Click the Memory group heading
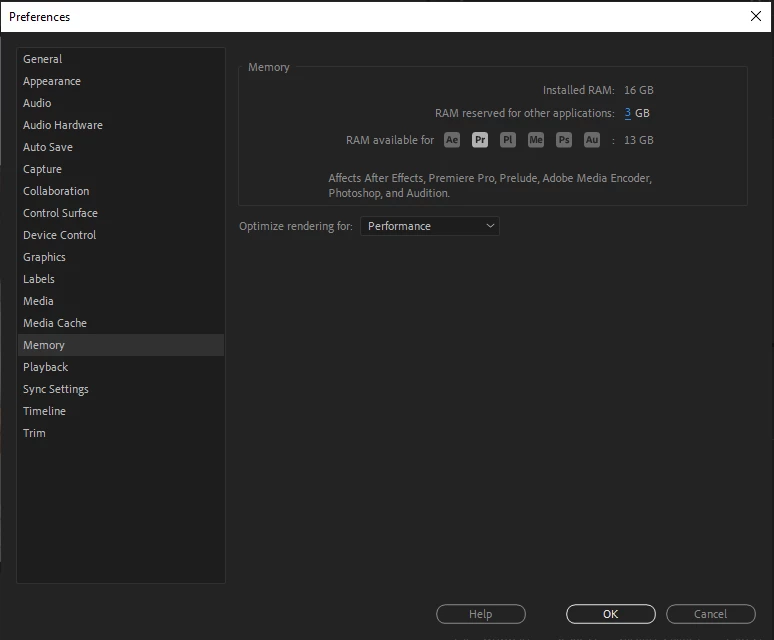Viewport: 774px width, 640px height. tap(269, 67)
